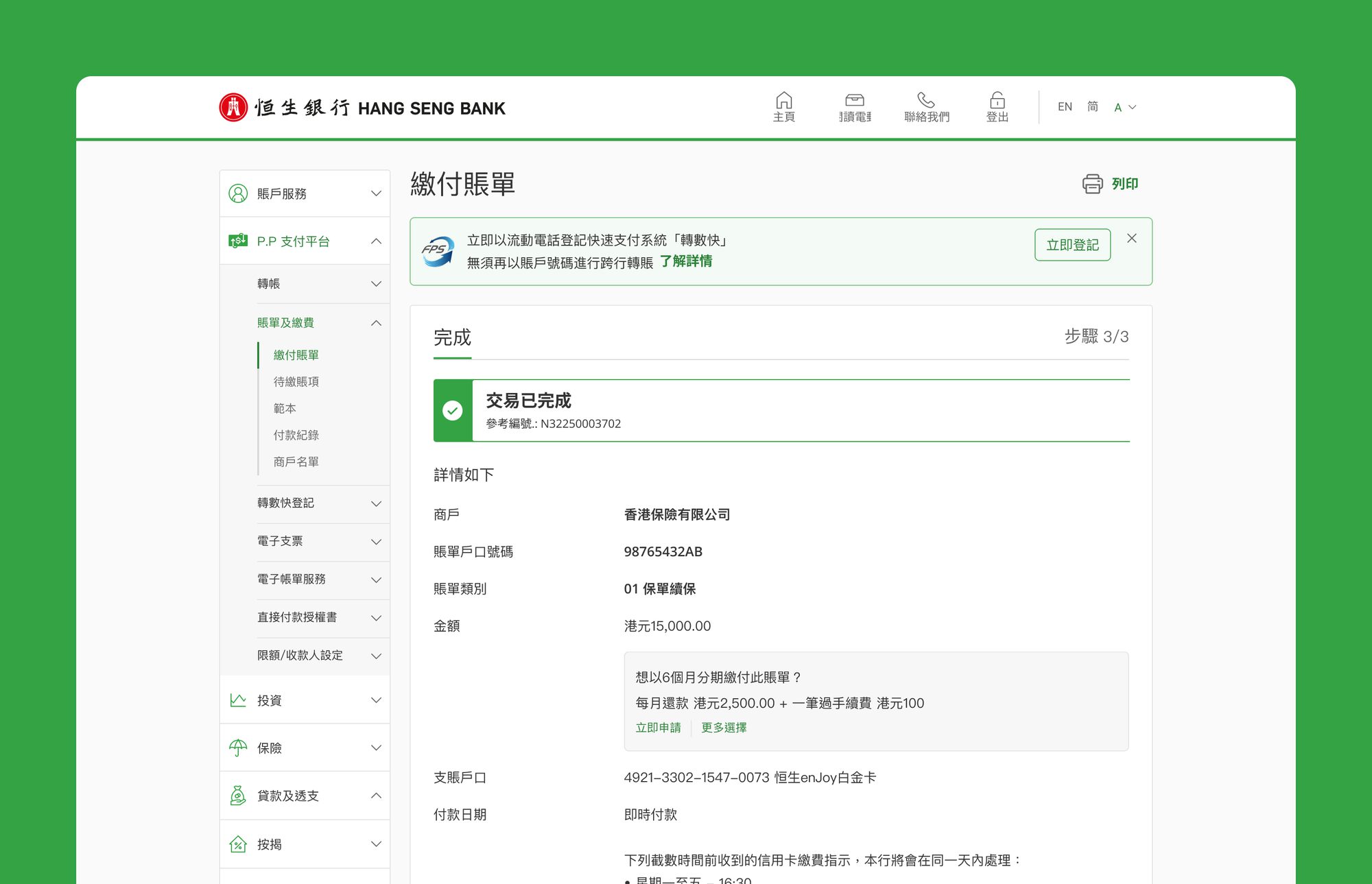
Task: Expand the 賬戶服務 section chevron
Action: click(376, 193)
